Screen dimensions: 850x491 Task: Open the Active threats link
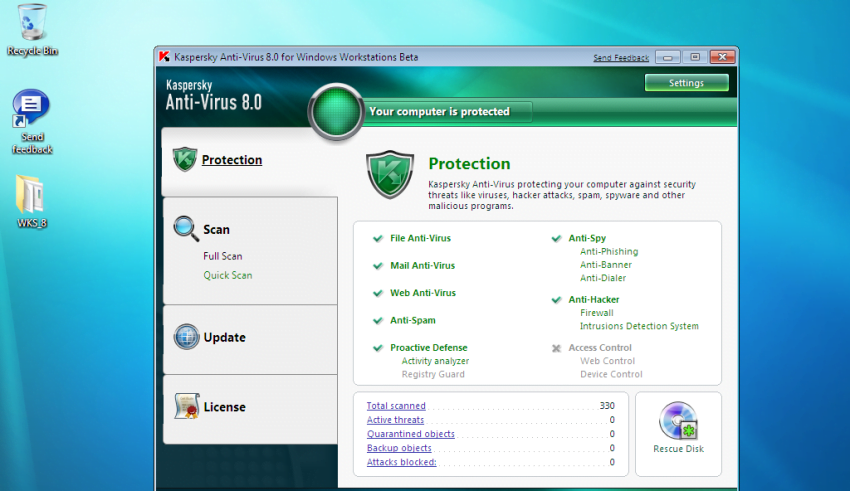click(x=395, y=419)
